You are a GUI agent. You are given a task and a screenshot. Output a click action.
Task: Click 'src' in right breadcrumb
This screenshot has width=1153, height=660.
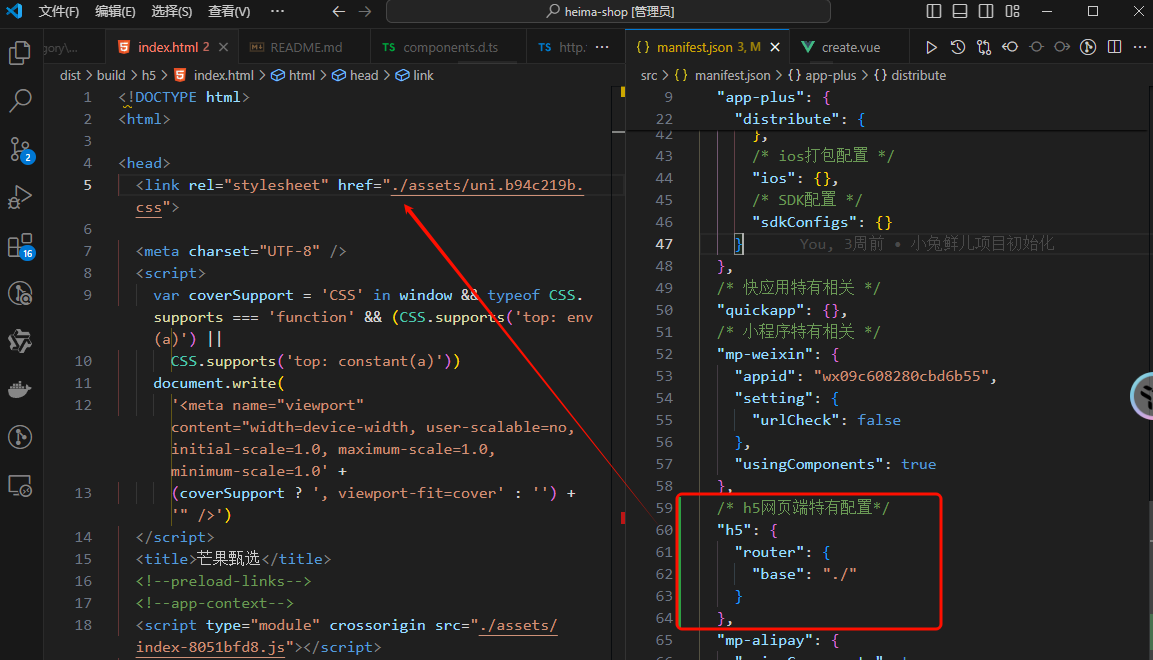[x=649, y=75]
